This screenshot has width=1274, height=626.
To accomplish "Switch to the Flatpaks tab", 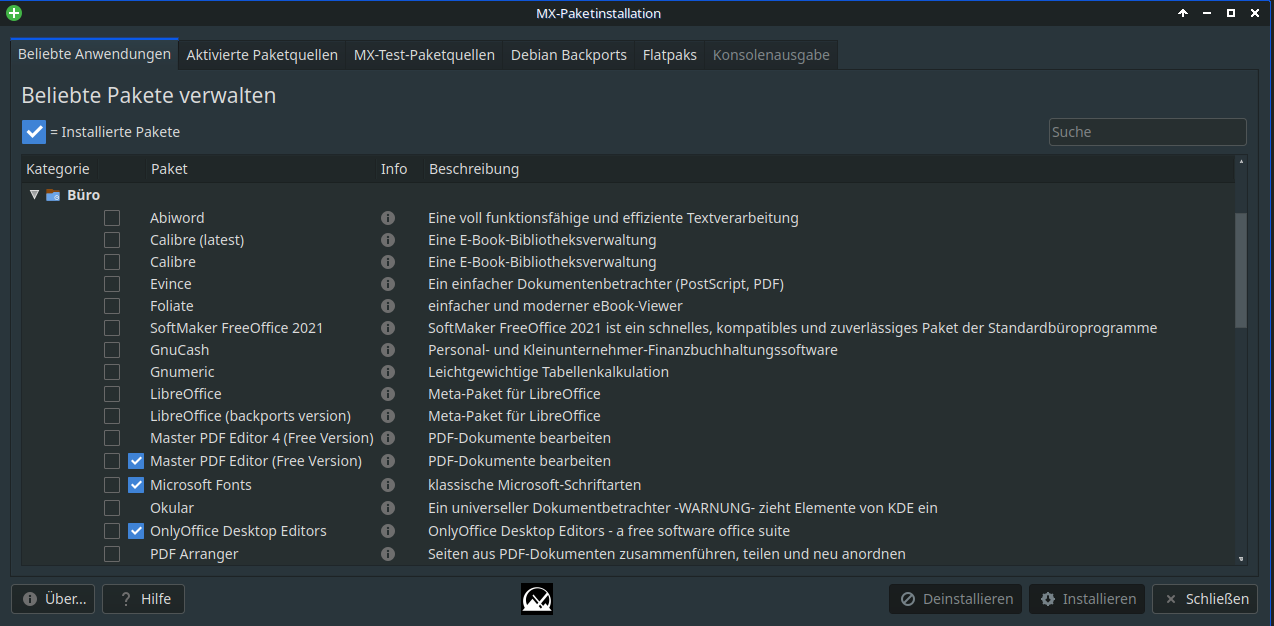I will tap(670, 55).
